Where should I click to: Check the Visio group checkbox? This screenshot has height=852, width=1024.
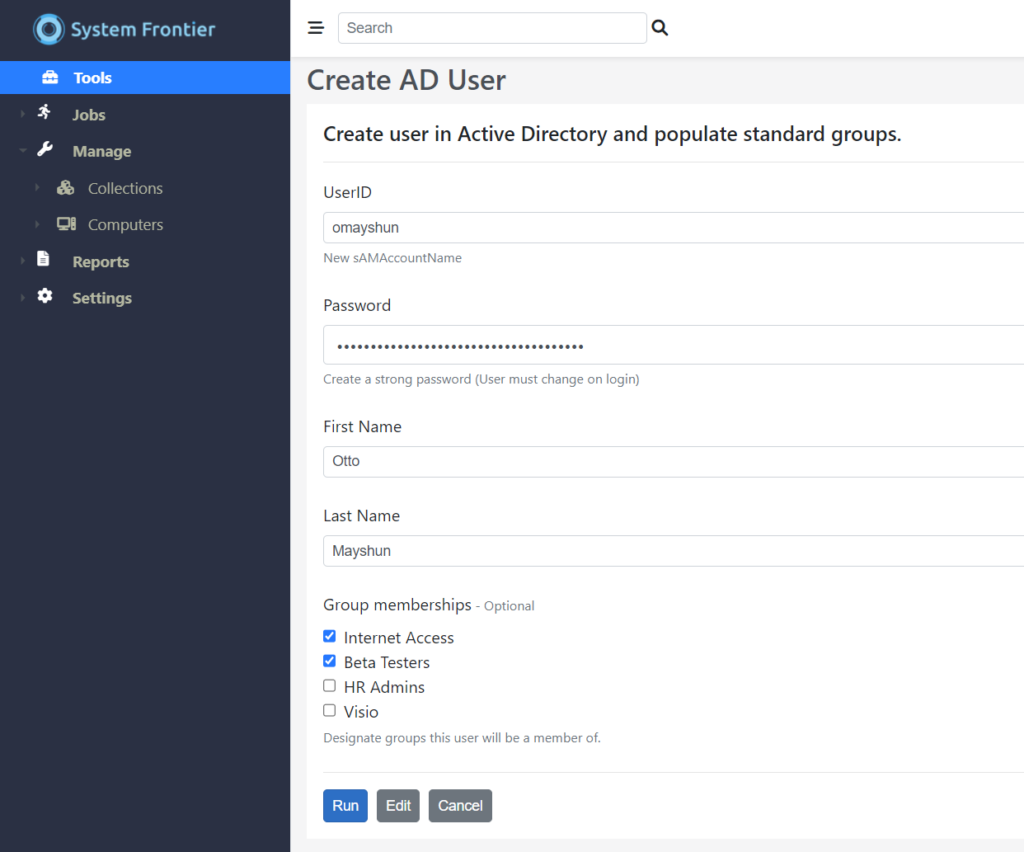[x=330, y=711]
